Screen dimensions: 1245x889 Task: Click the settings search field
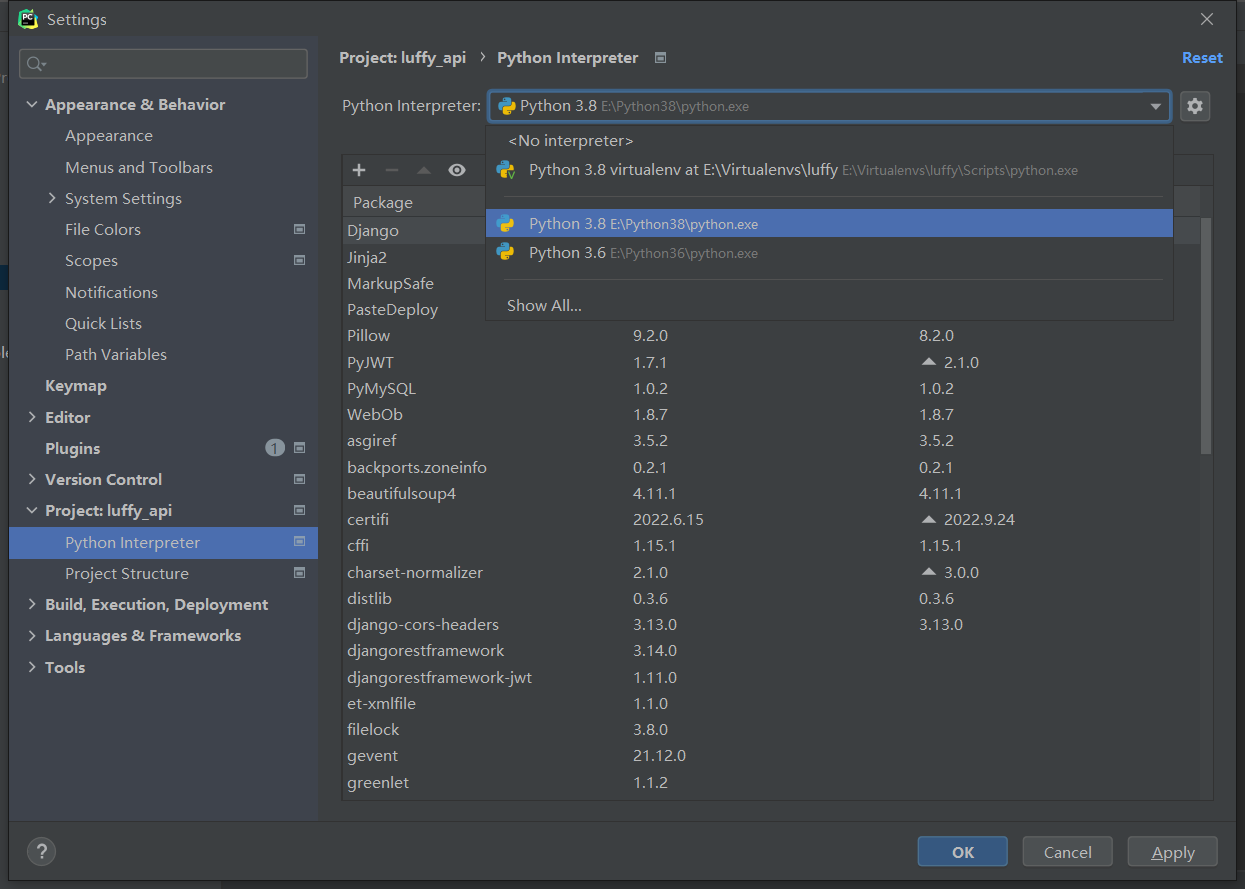[x=164, y=64]
